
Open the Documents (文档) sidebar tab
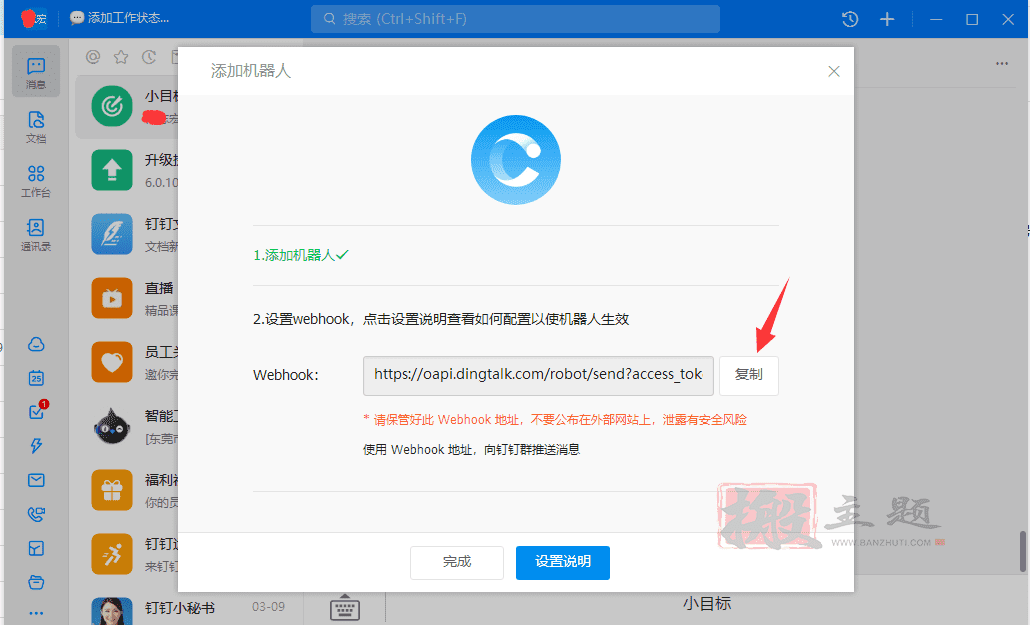tap(36, 126)
